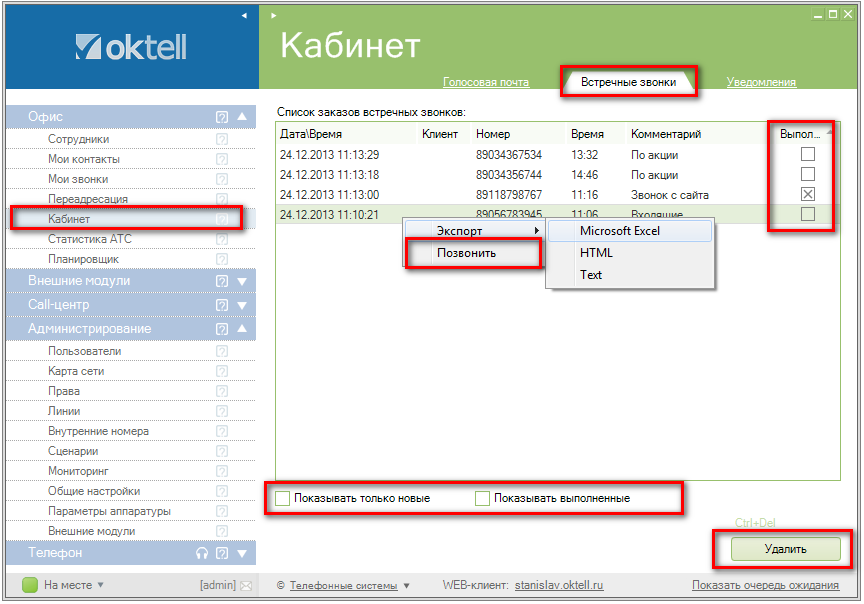Click help icon for Администрирование section
864x604 pixels.
pyautogui.click(x=222, y=329)
